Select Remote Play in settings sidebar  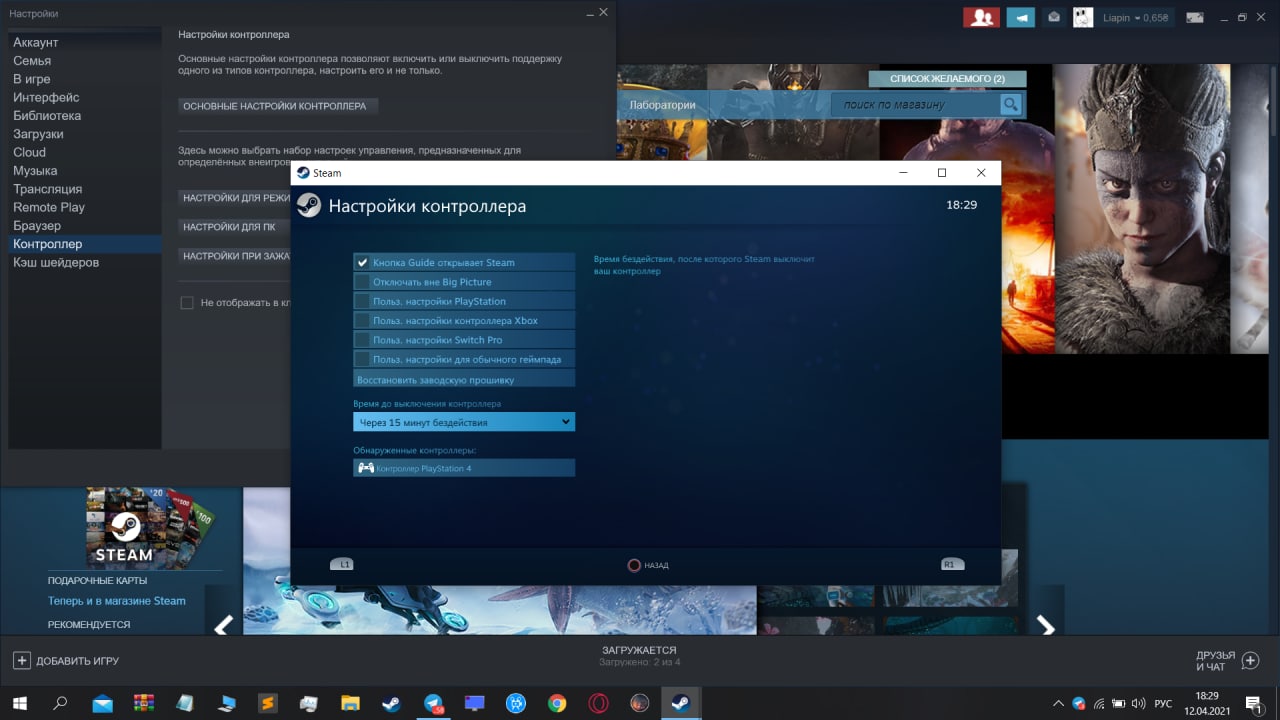[x=49, y=207]
